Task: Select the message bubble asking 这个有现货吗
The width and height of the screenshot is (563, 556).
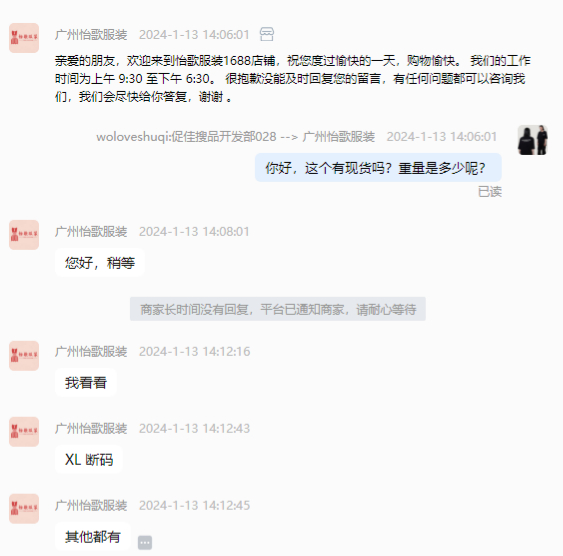Action: [378, 168]
